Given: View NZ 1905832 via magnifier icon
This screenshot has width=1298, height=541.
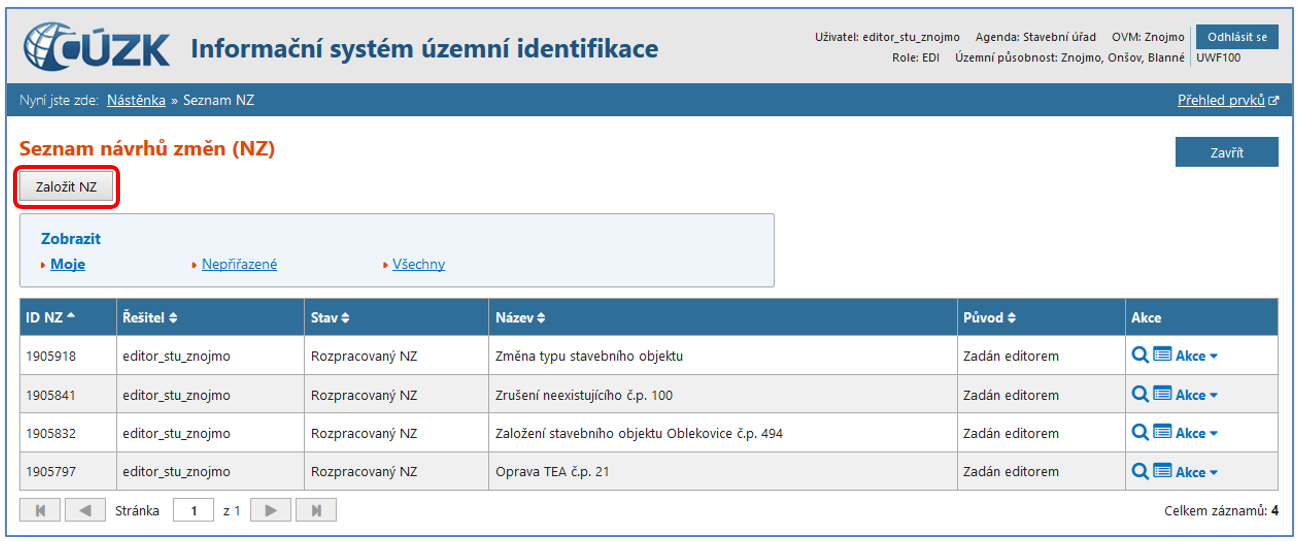Looking at the screenshot, I should click(x=1139, y=432).
